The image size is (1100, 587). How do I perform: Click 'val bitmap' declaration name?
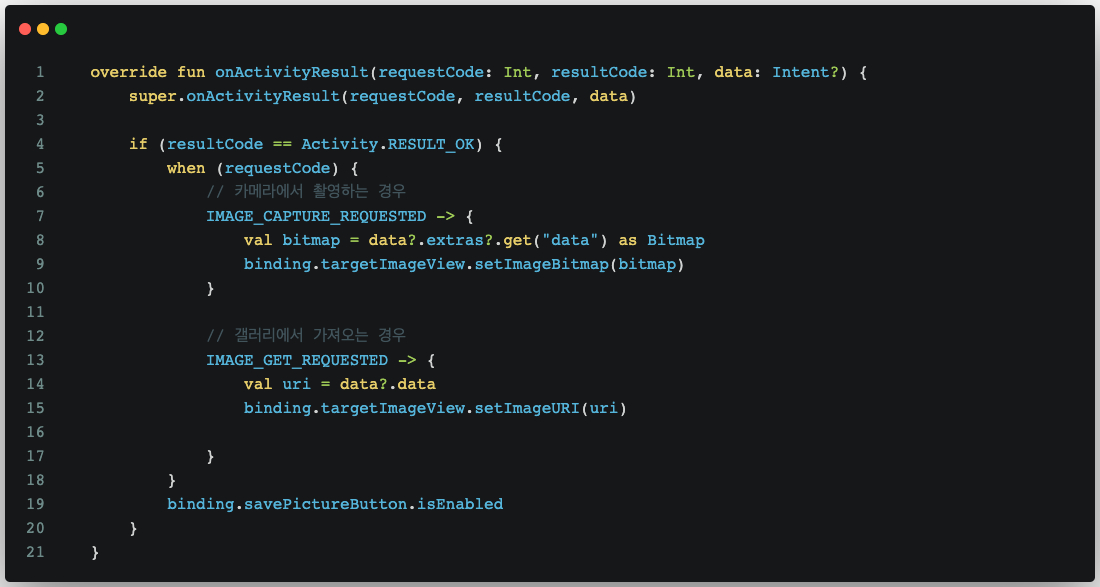(311, 240)
